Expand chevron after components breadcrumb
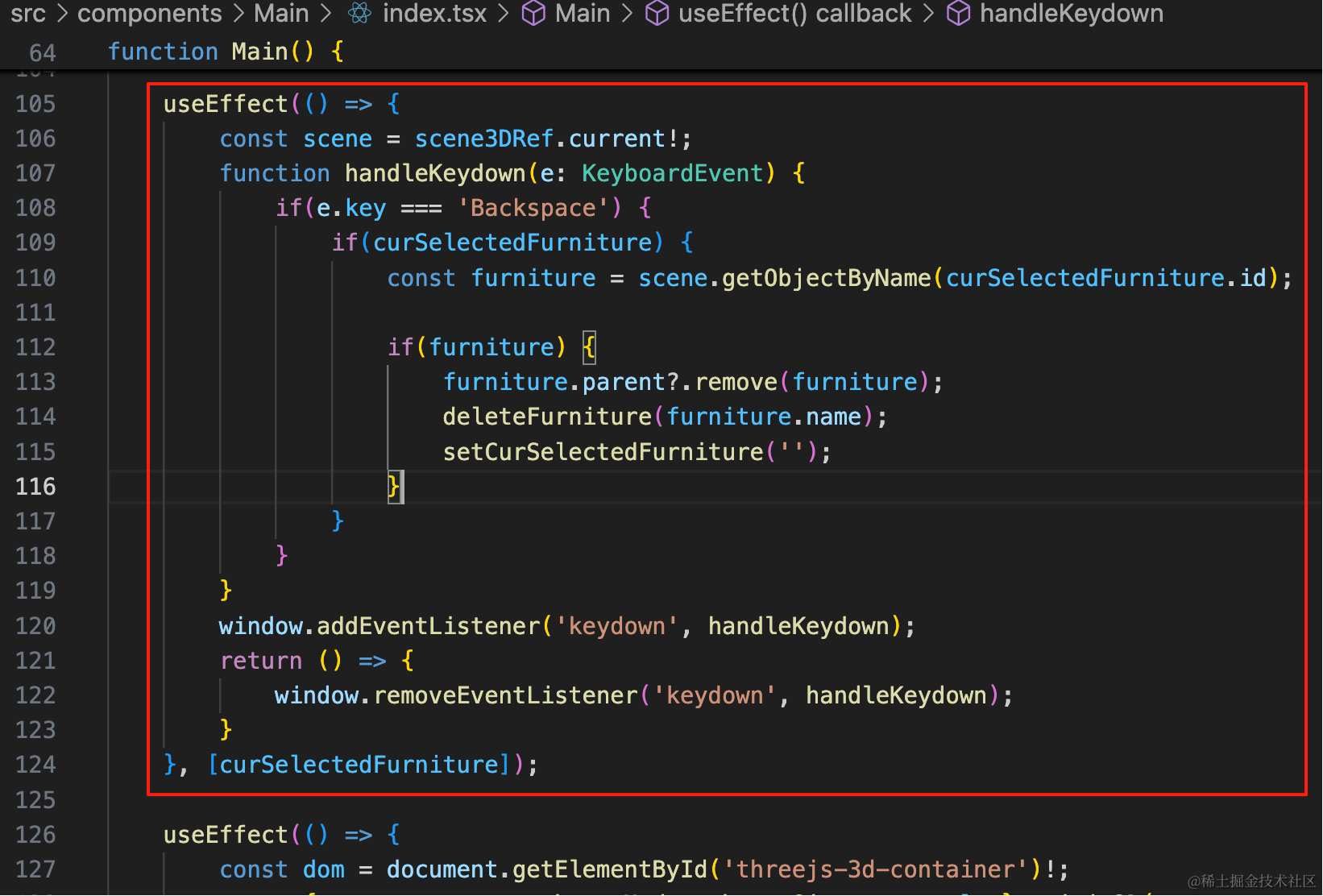Screen dimensions: 1323x896 click(x=238, y=13)
